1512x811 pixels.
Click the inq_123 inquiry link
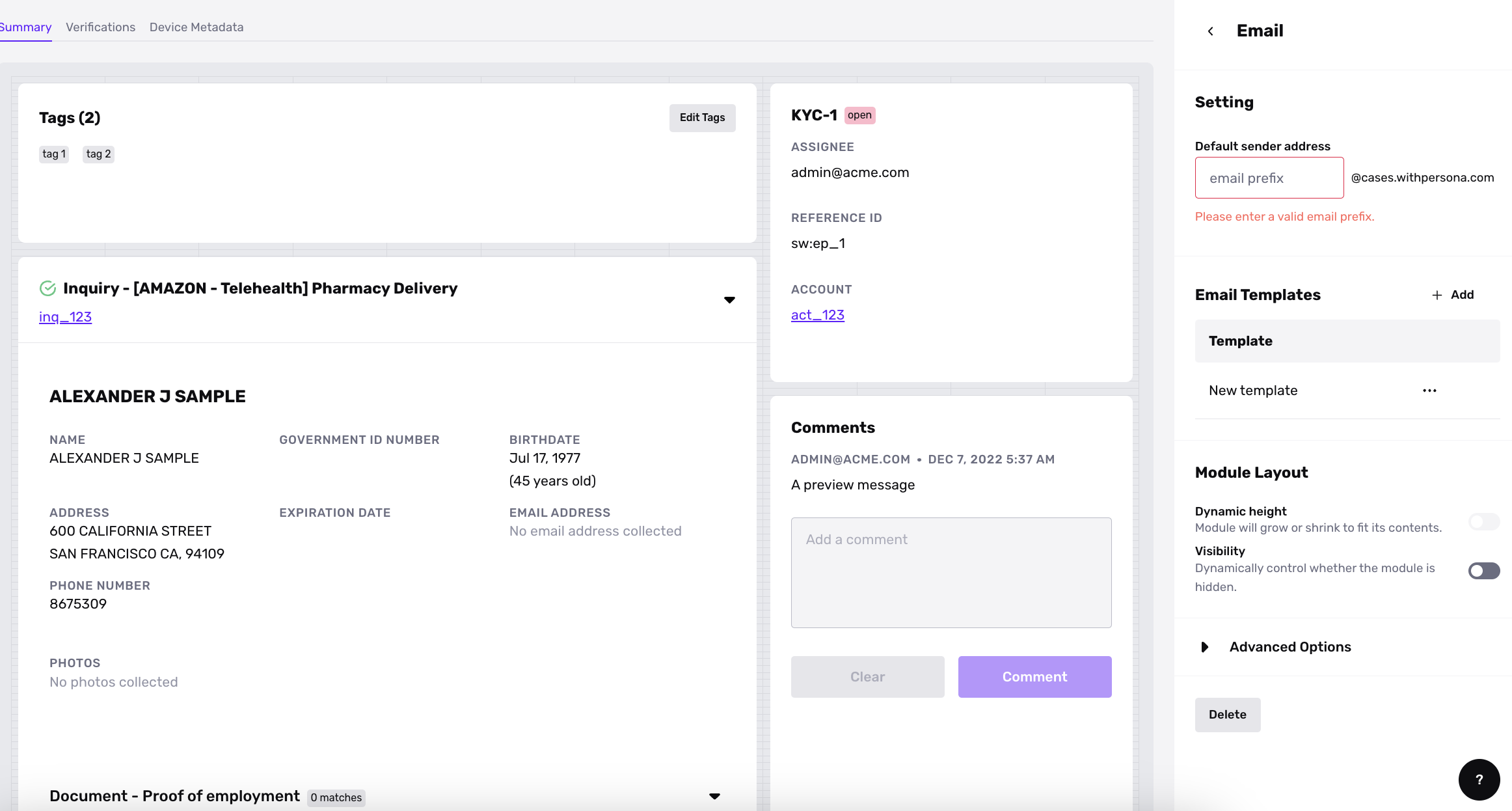click(x=65, y=316)
